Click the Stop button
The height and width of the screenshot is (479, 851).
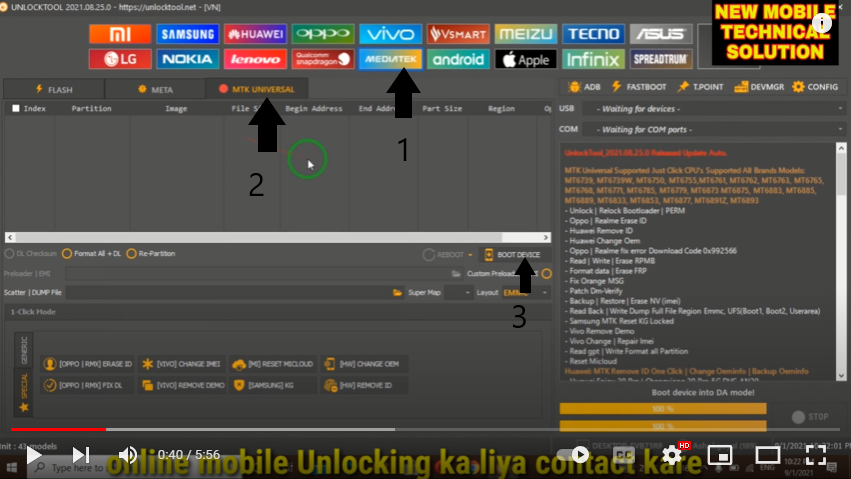point(810,417)
